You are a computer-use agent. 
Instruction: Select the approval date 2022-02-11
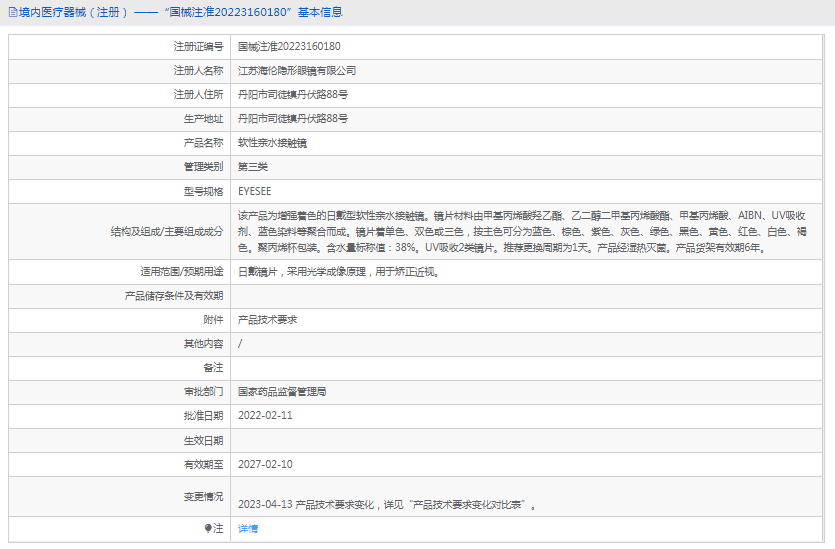pos(265,416)
